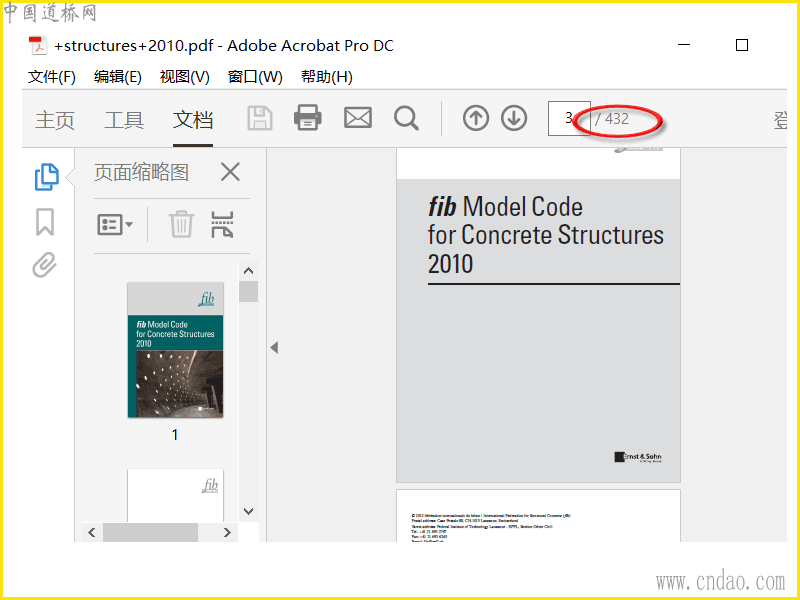
Task: Click horizontal scrollbar right arrow
Action: [228, 532]
